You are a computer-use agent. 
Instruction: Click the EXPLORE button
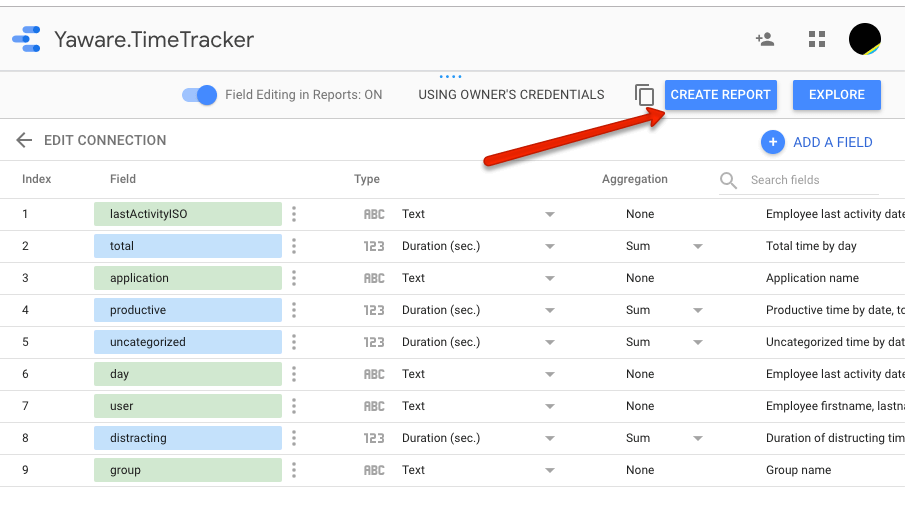tap(836, 95)
